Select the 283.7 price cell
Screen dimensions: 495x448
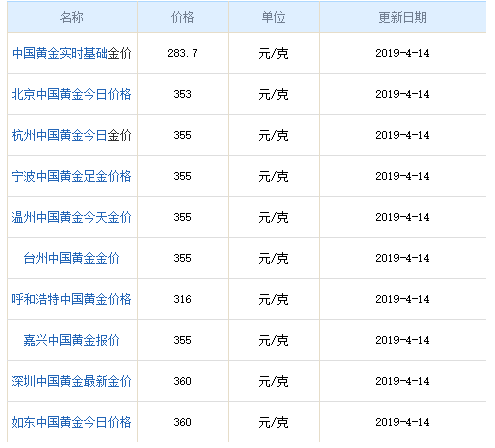(x=183, y=53)
